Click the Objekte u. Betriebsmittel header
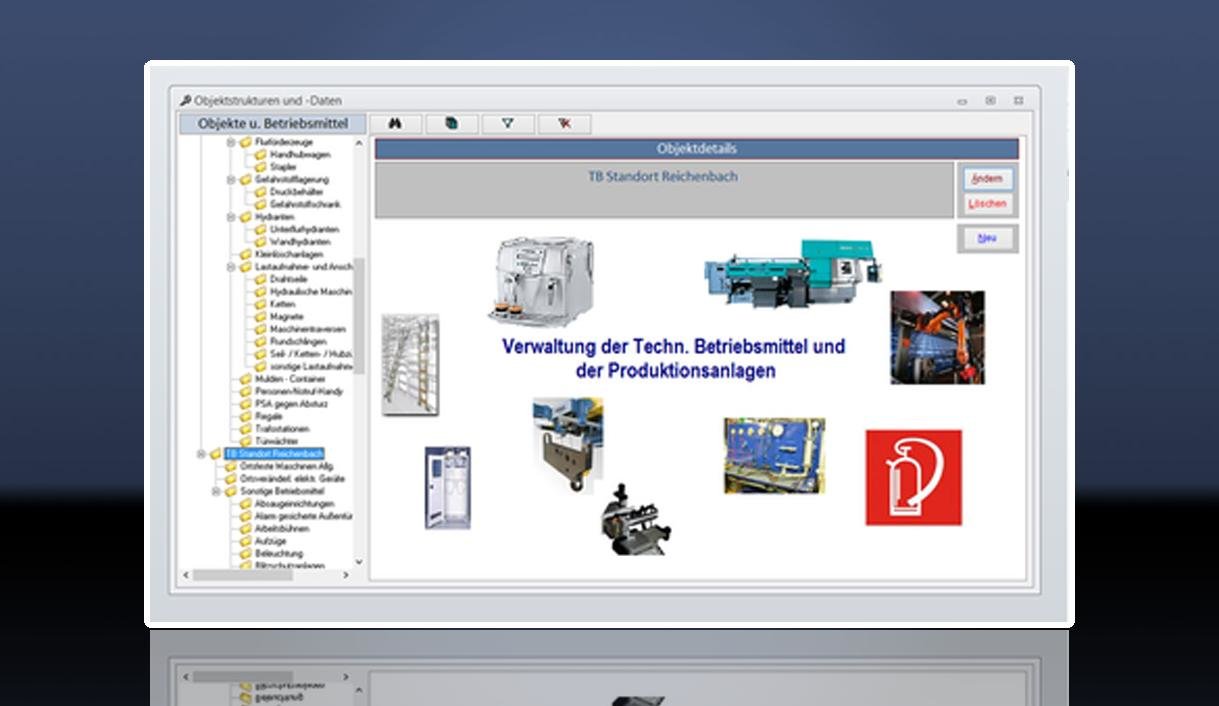This screenshot has height=706, width=1219. tap(273, 124)
